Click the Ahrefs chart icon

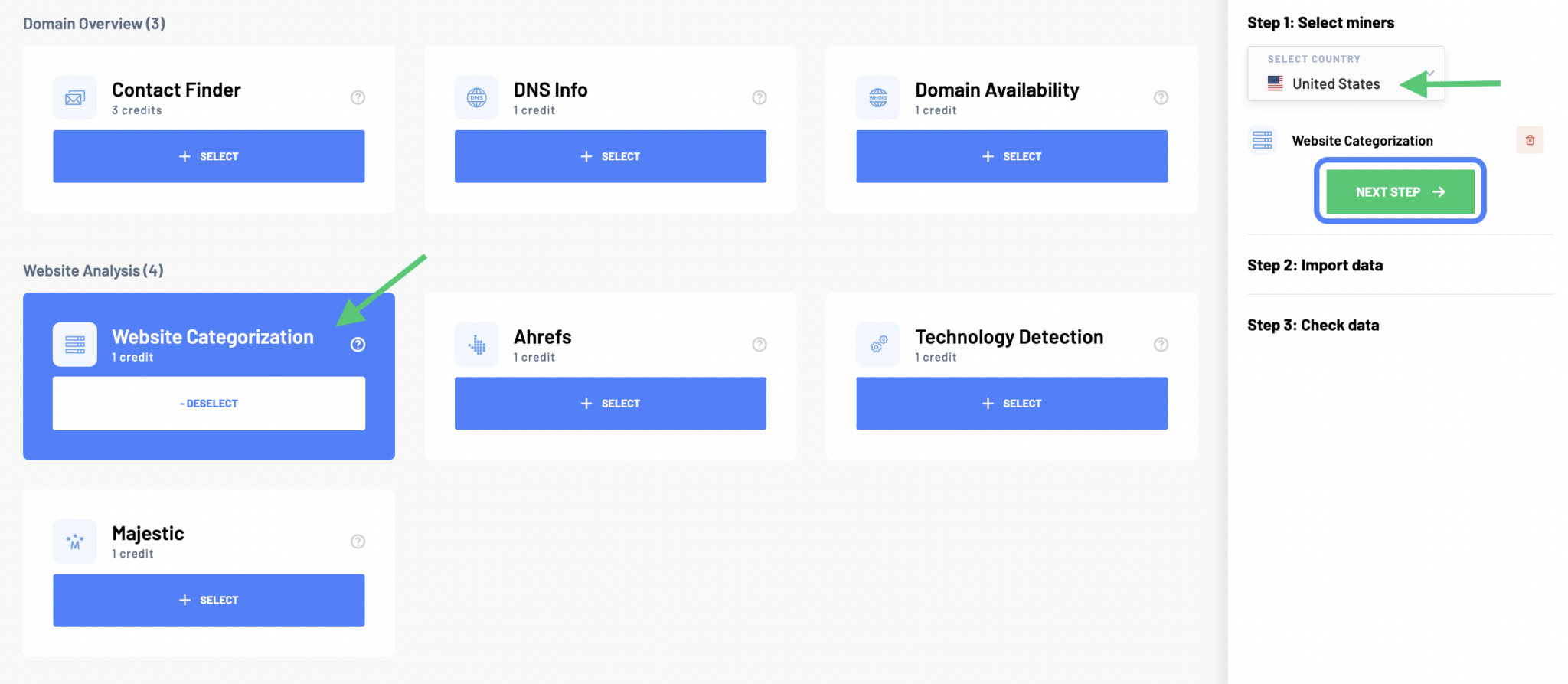[x=476, y=344]
